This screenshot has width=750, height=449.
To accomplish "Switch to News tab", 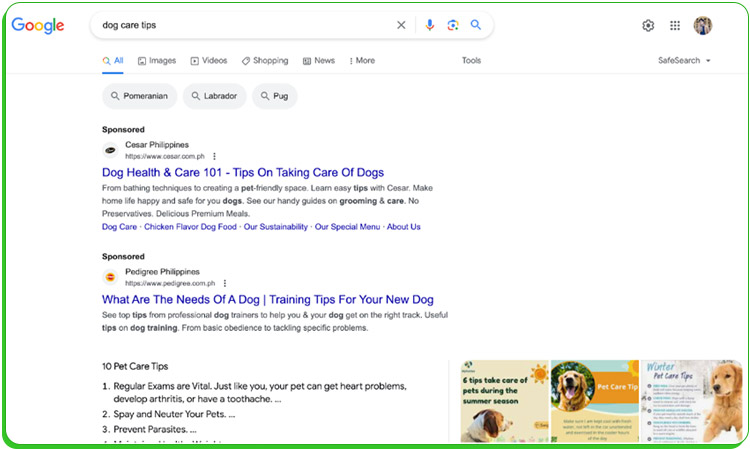I will pos(319,61).
